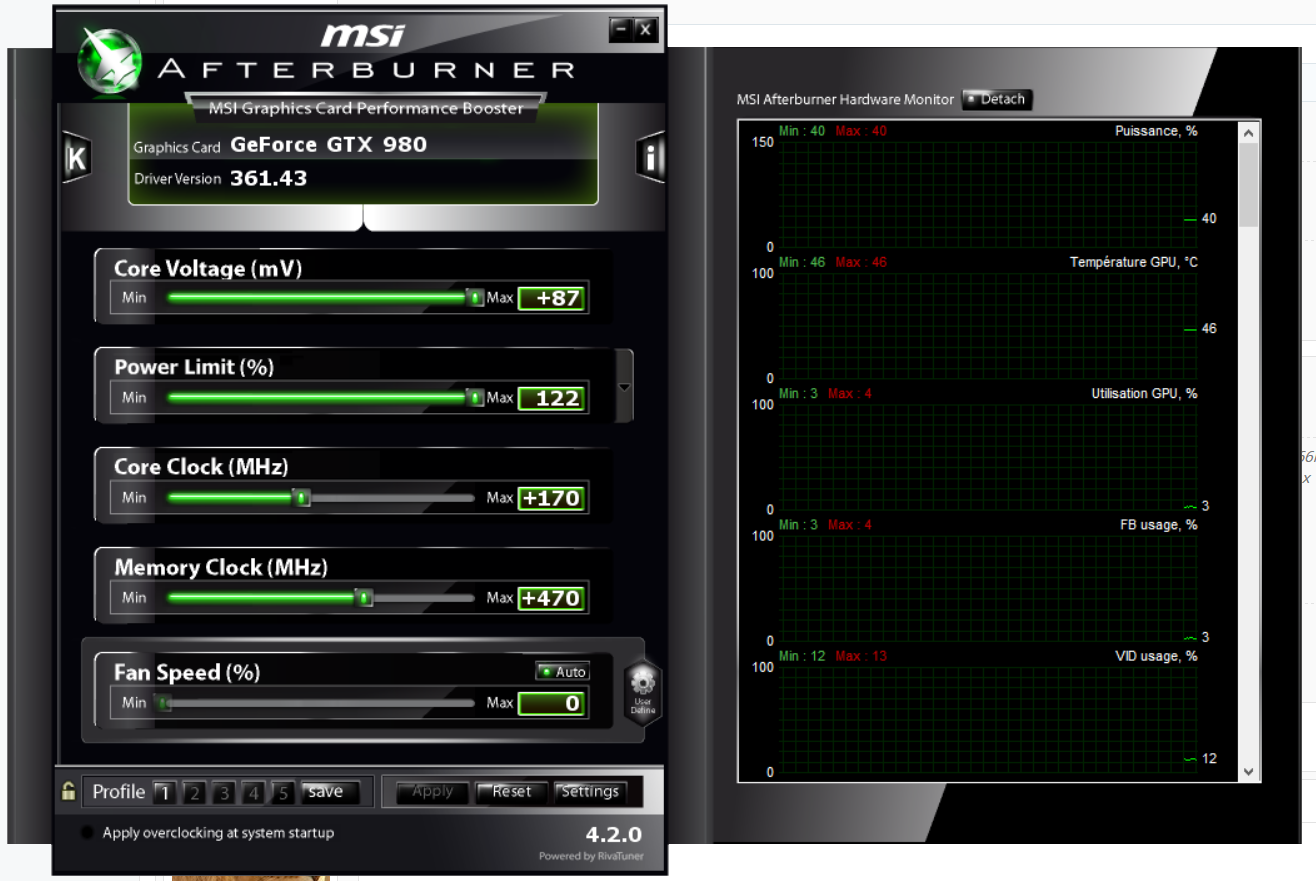Click the Core Voltage slider handle
This screenshot has width=1316, height=881.
476,298
